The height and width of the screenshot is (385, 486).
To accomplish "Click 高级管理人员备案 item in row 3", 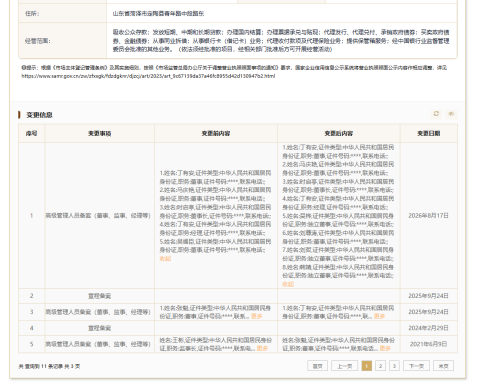I will tap(98, 312).
